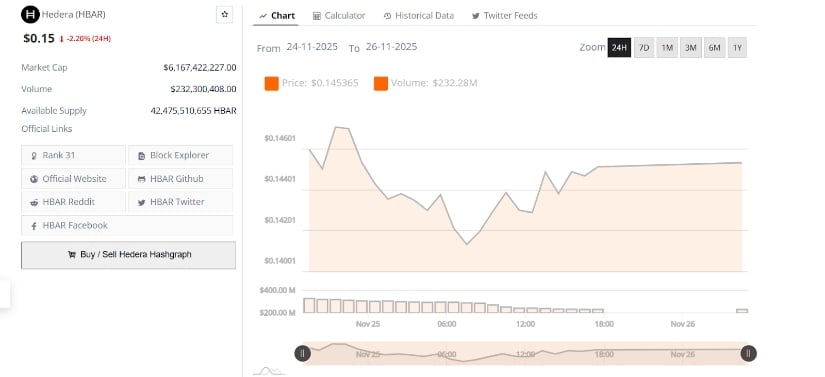Select the 3M zoom range

coord(690,48)
